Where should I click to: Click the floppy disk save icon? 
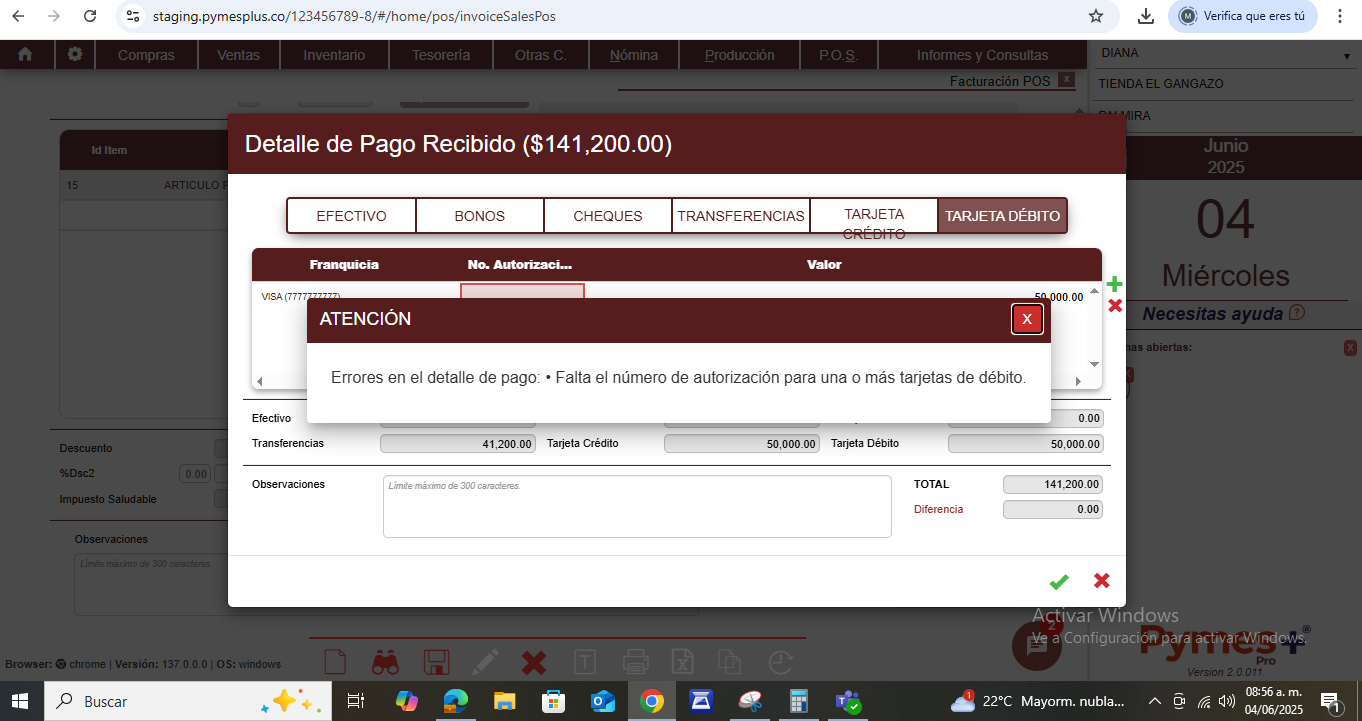[x=436, y=662]
